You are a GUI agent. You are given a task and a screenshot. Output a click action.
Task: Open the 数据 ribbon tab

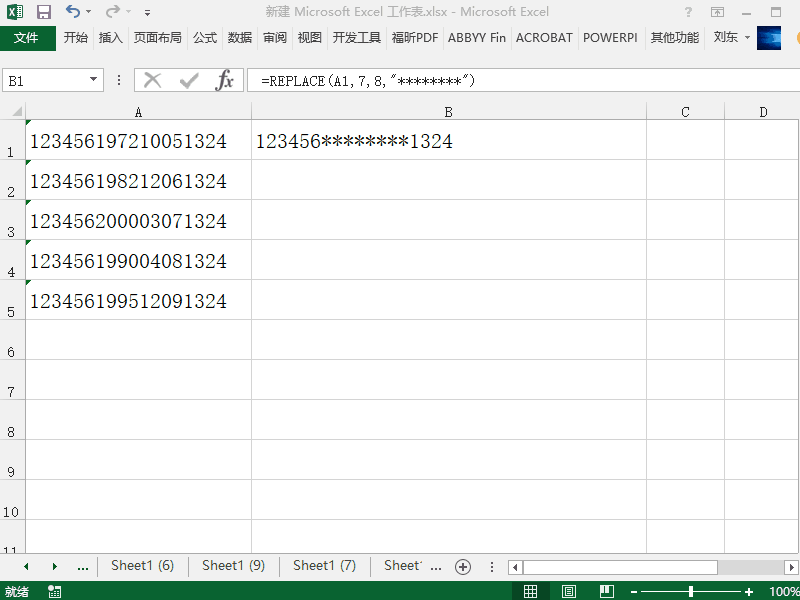click(x=240, y=38)
